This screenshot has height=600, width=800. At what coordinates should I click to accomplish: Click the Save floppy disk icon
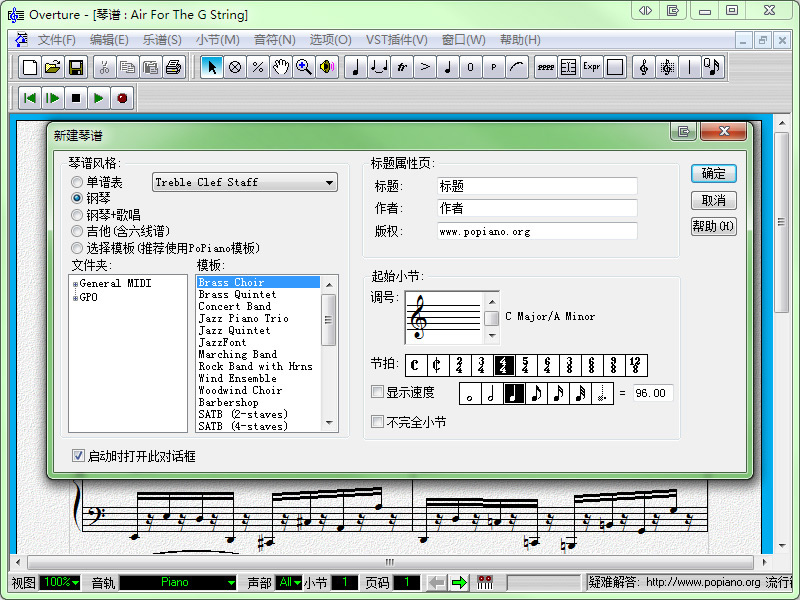pos(76,67)
